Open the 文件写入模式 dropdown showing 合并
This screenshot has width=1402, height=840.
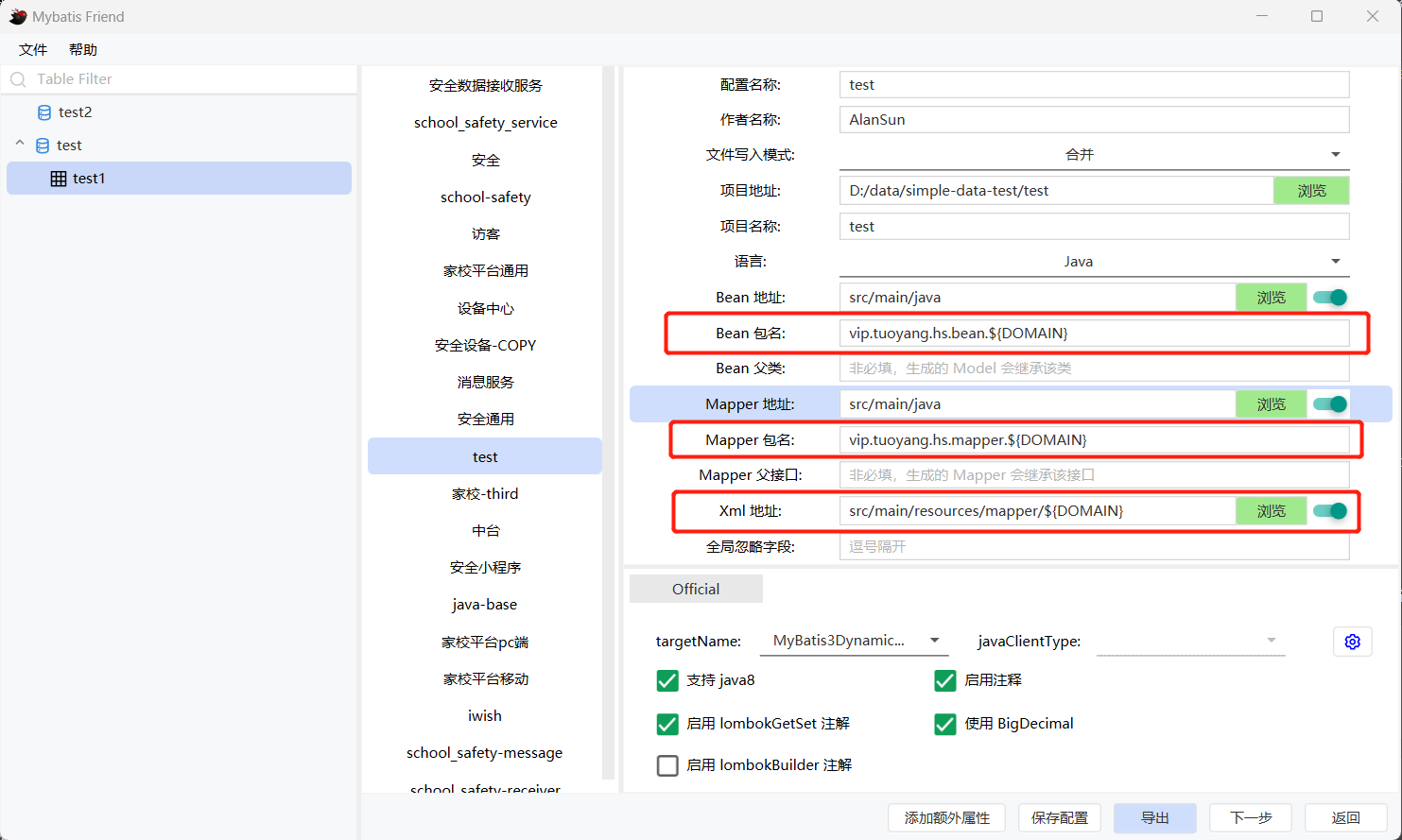(1094, 155)
